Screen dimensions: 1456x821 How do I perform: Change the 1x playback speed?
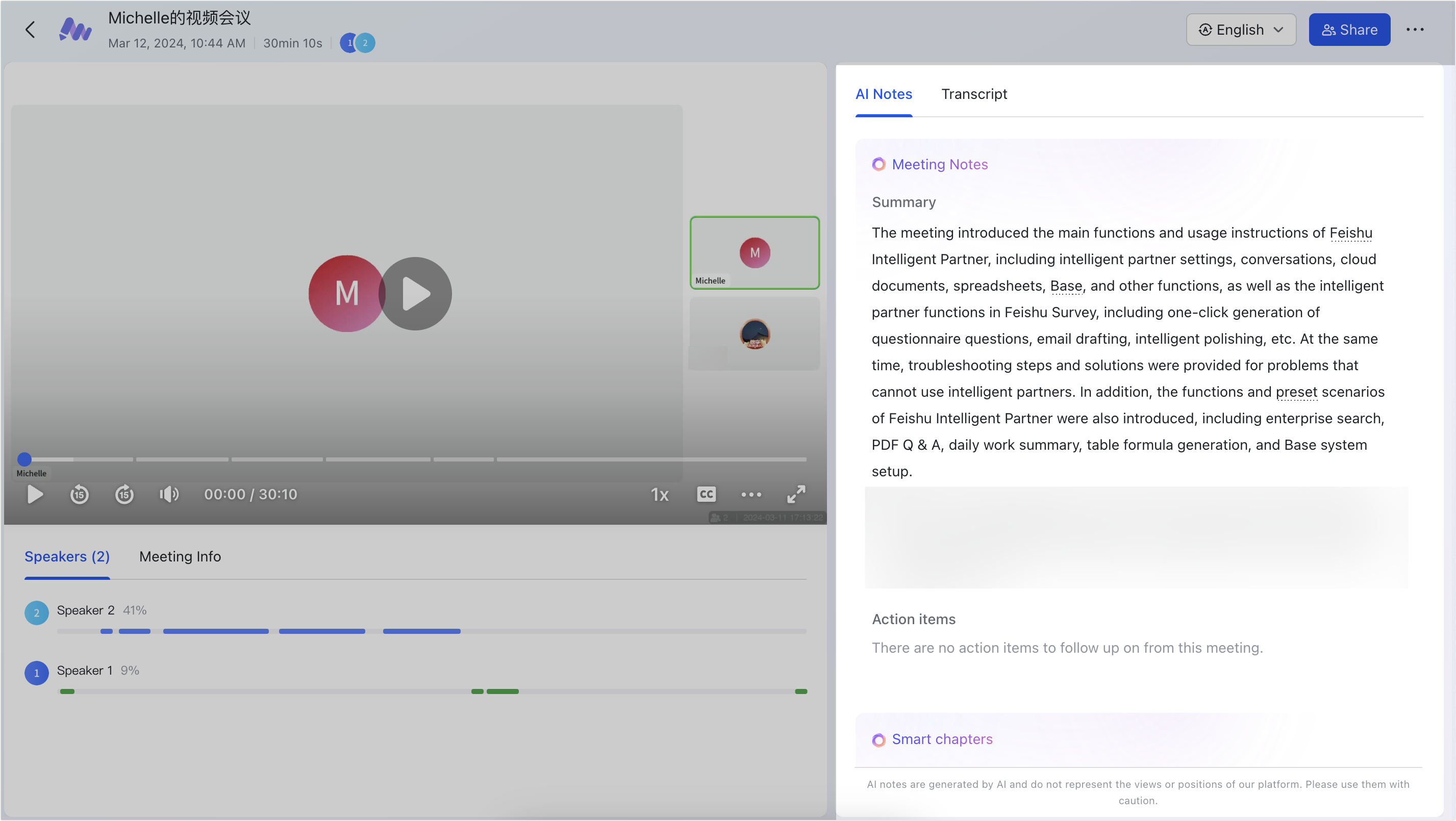(660, 495)
